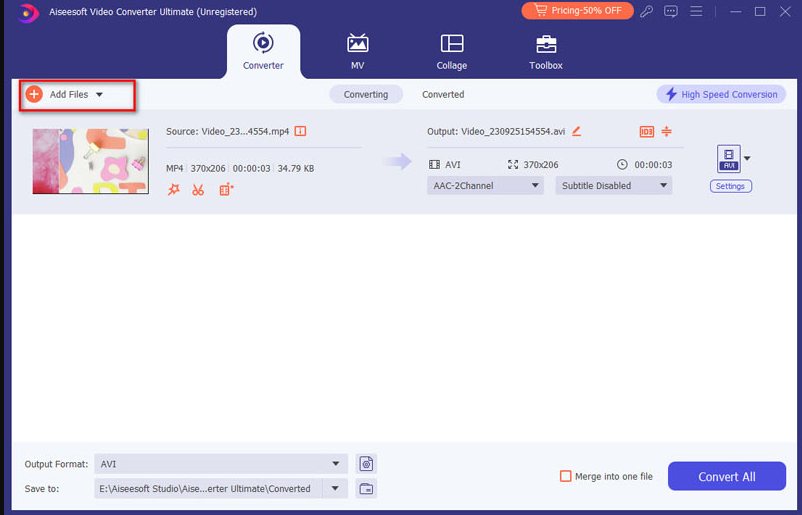Open the hamburger menu icon
Viewport: 802px width, 515px height.
click(696, 11)
